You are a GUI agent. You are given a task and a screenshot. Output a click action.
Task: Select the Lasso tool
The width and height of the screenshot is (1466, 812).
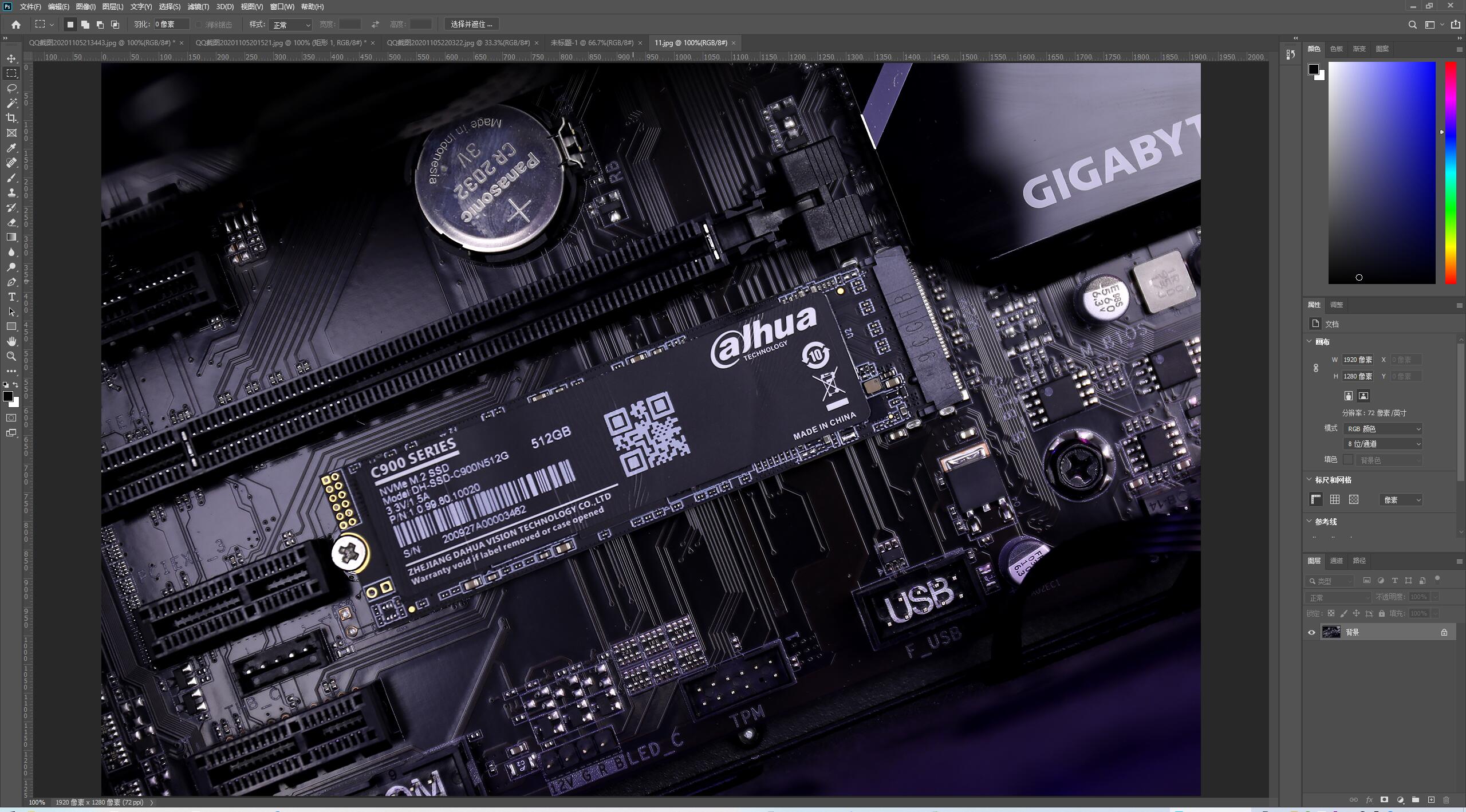click(x=11, y=88)
